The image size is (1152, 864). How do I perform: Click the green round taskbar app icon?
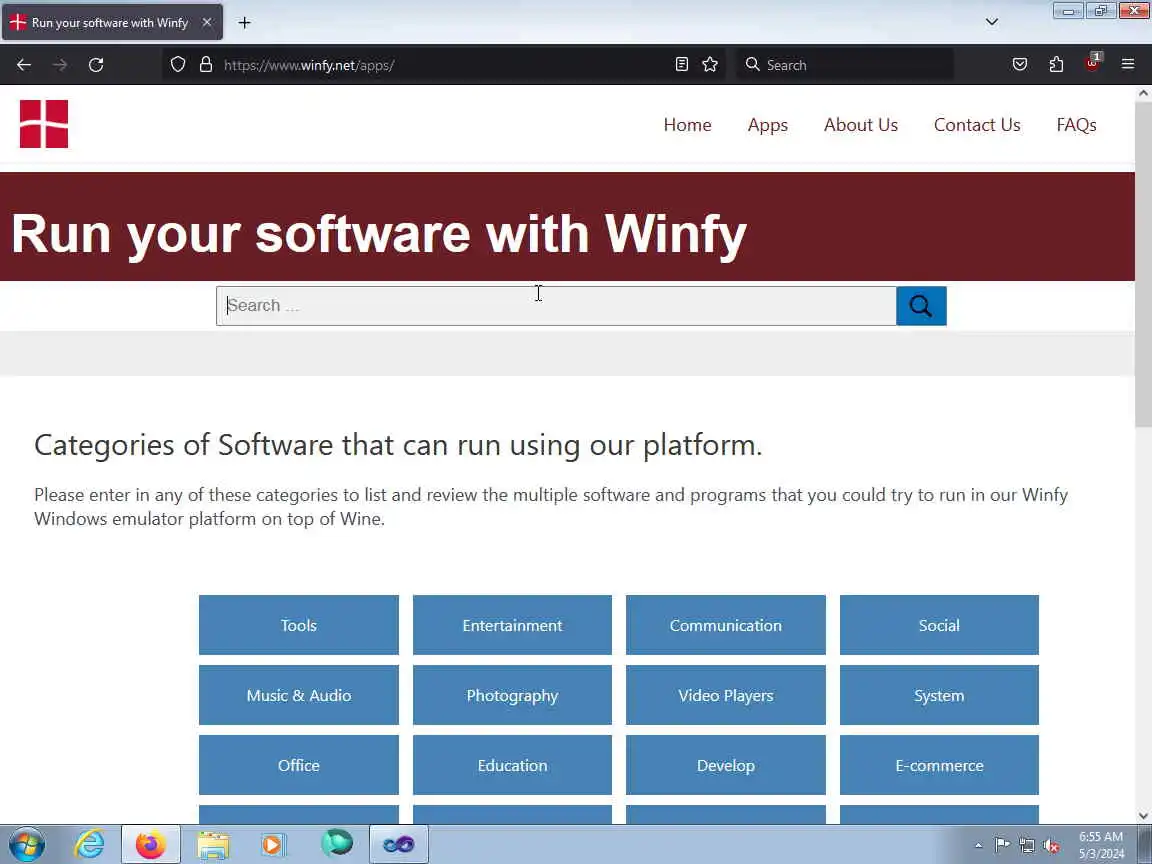click(x=336, y=843)
